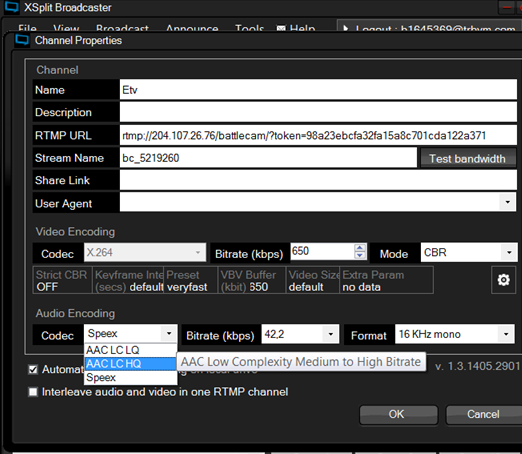The height and width of the screenshot is (454, 522).
Task: Click the version number v. 1.3.1405.2901
Action: click(477, 366)
